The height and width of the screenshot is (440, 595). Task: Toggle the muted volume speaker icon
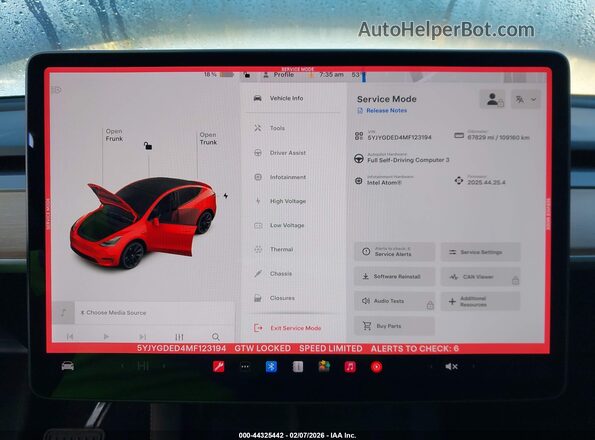tap(451, 366)
